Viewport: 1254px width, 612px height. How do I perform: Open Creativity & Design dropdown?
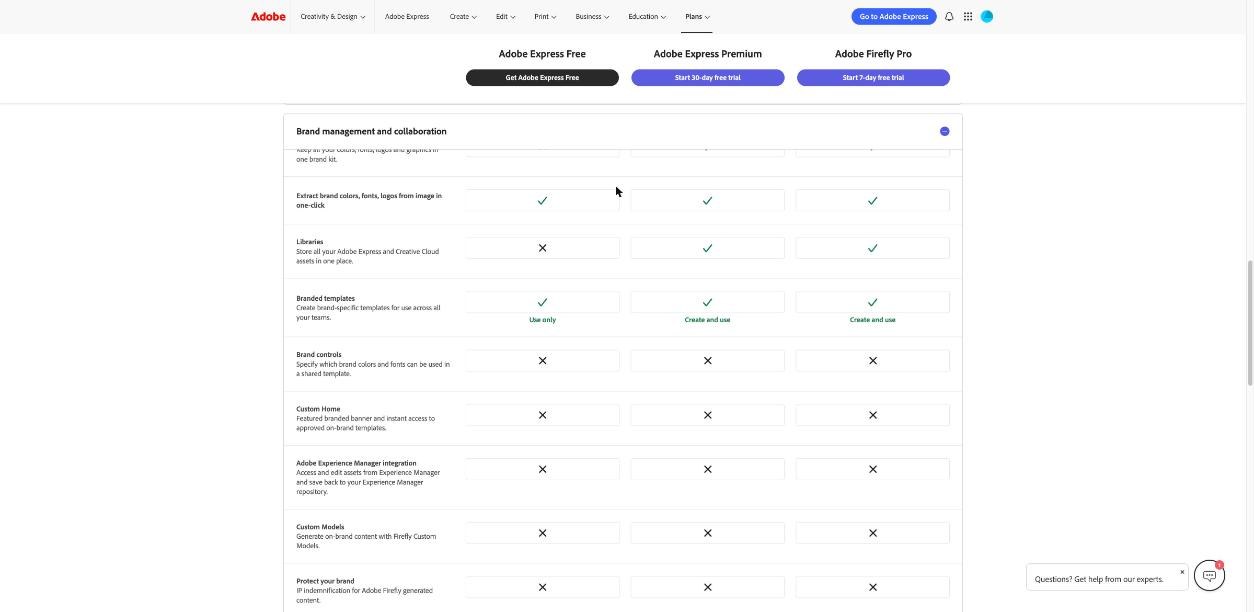click(x=333, y=16)
